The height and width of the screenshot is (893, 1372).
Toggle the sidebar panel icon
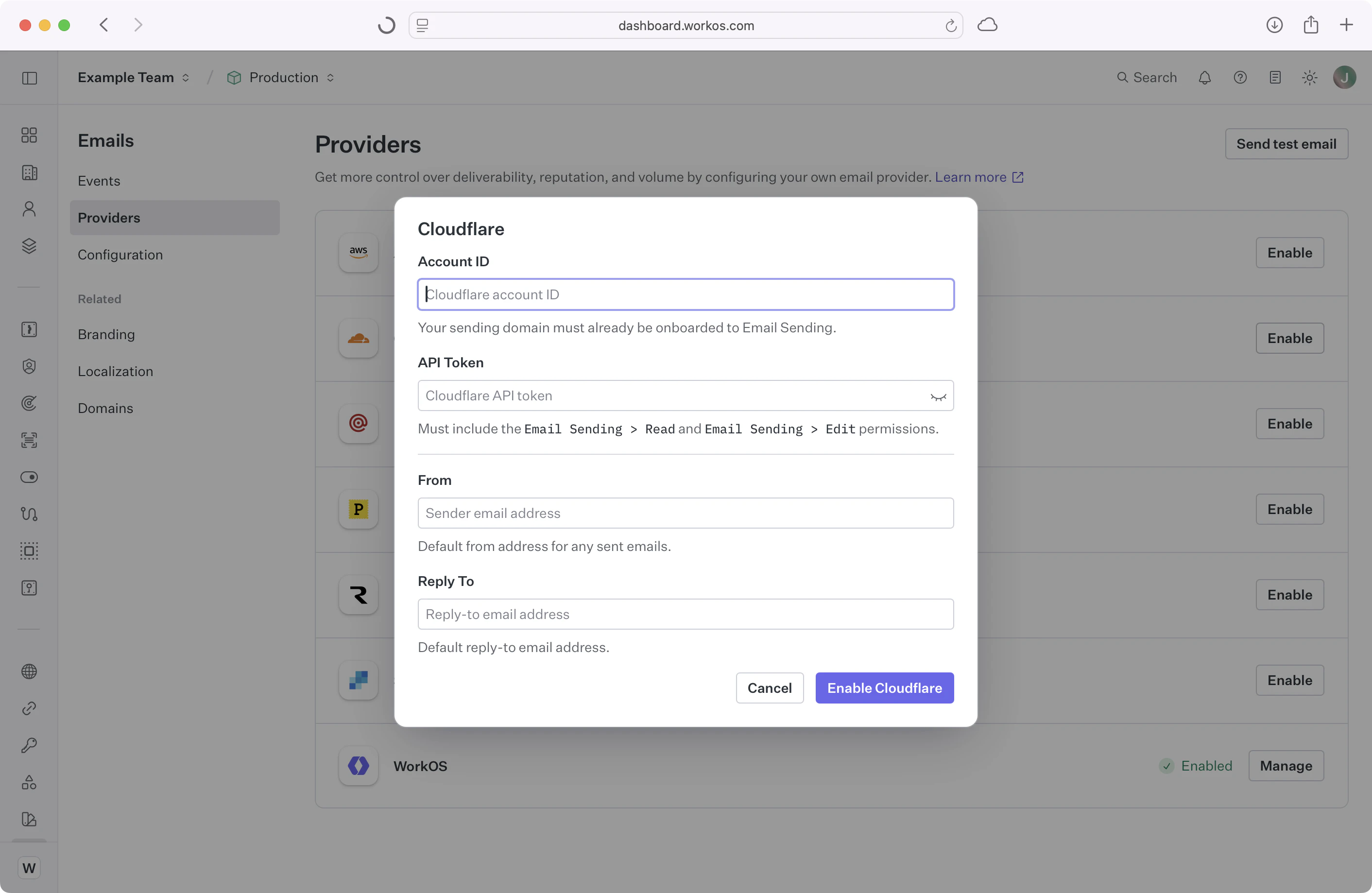30,78
